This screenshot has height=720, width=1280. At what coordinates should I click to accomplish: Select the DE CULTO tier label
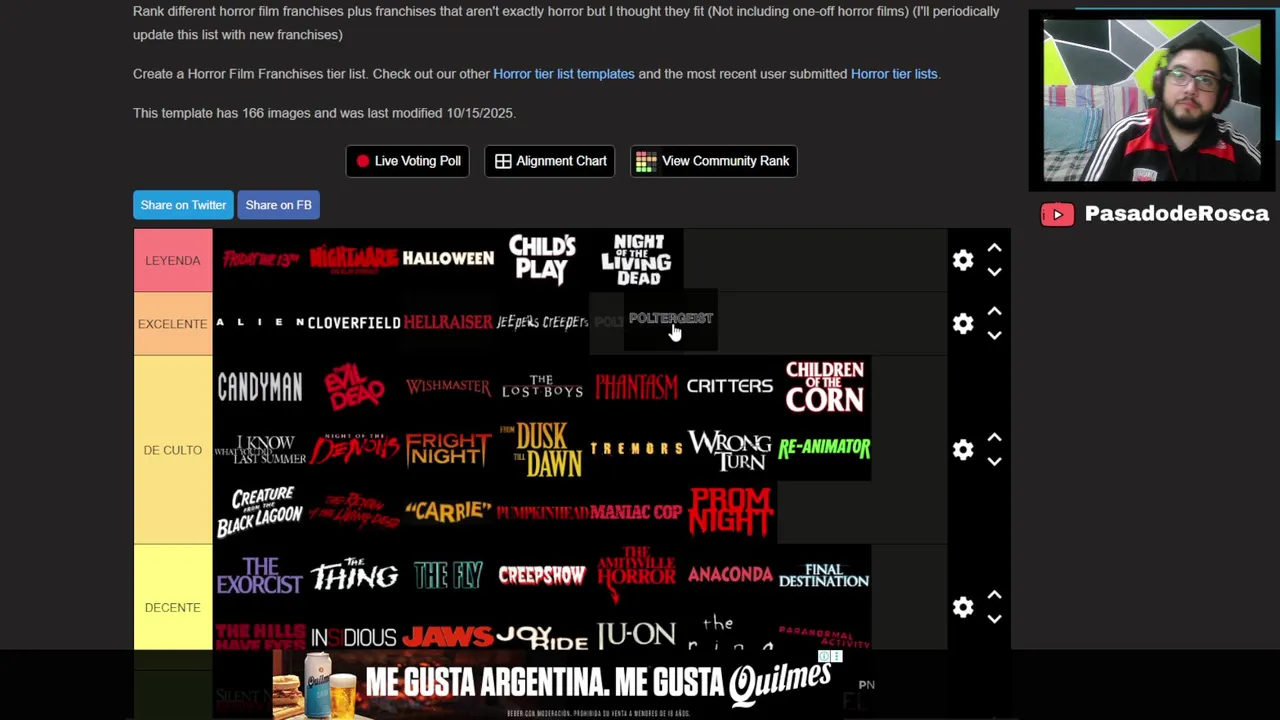[173, 450]
